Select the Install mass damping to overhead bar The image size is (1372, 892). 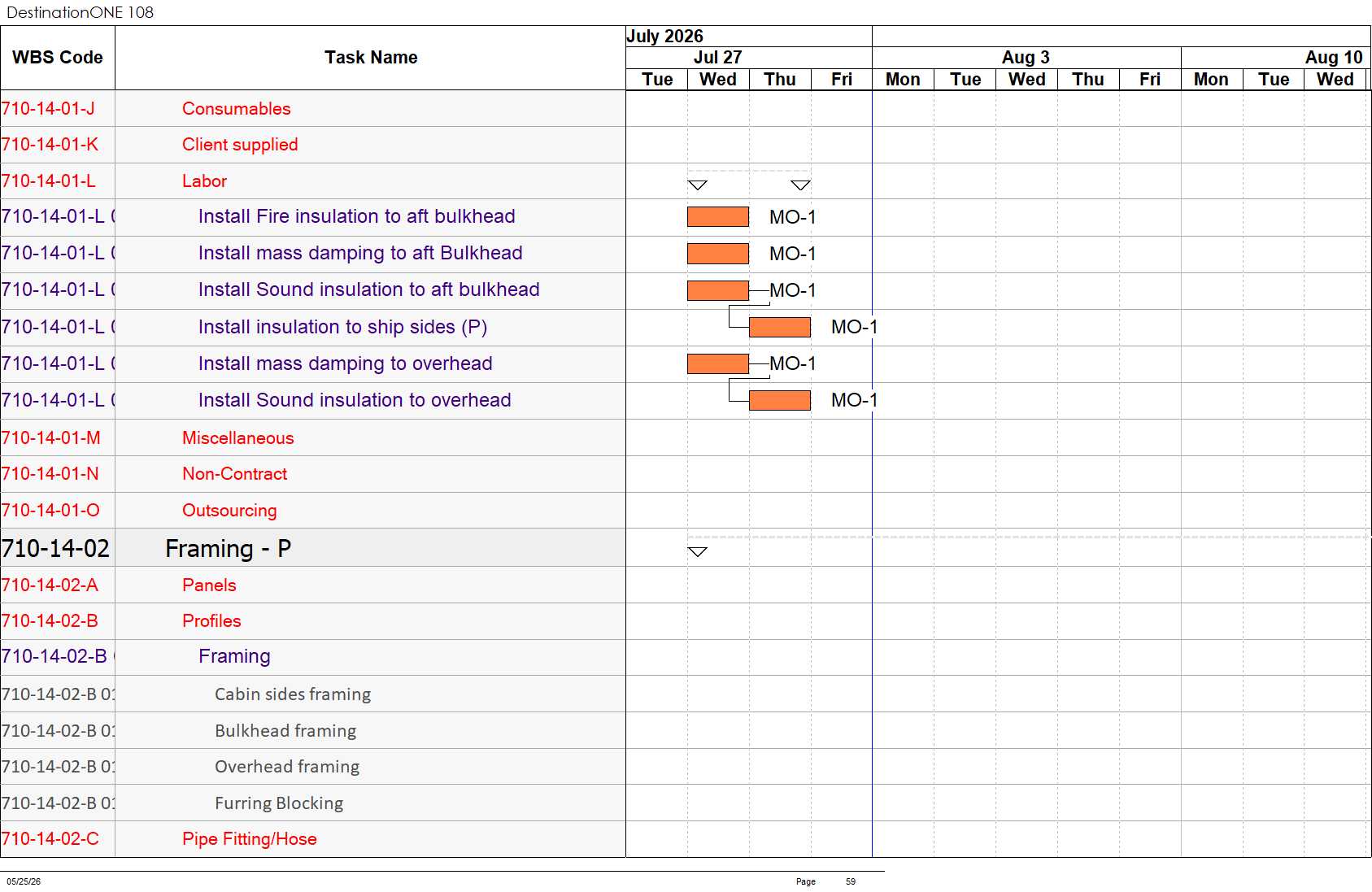[718, 363]
